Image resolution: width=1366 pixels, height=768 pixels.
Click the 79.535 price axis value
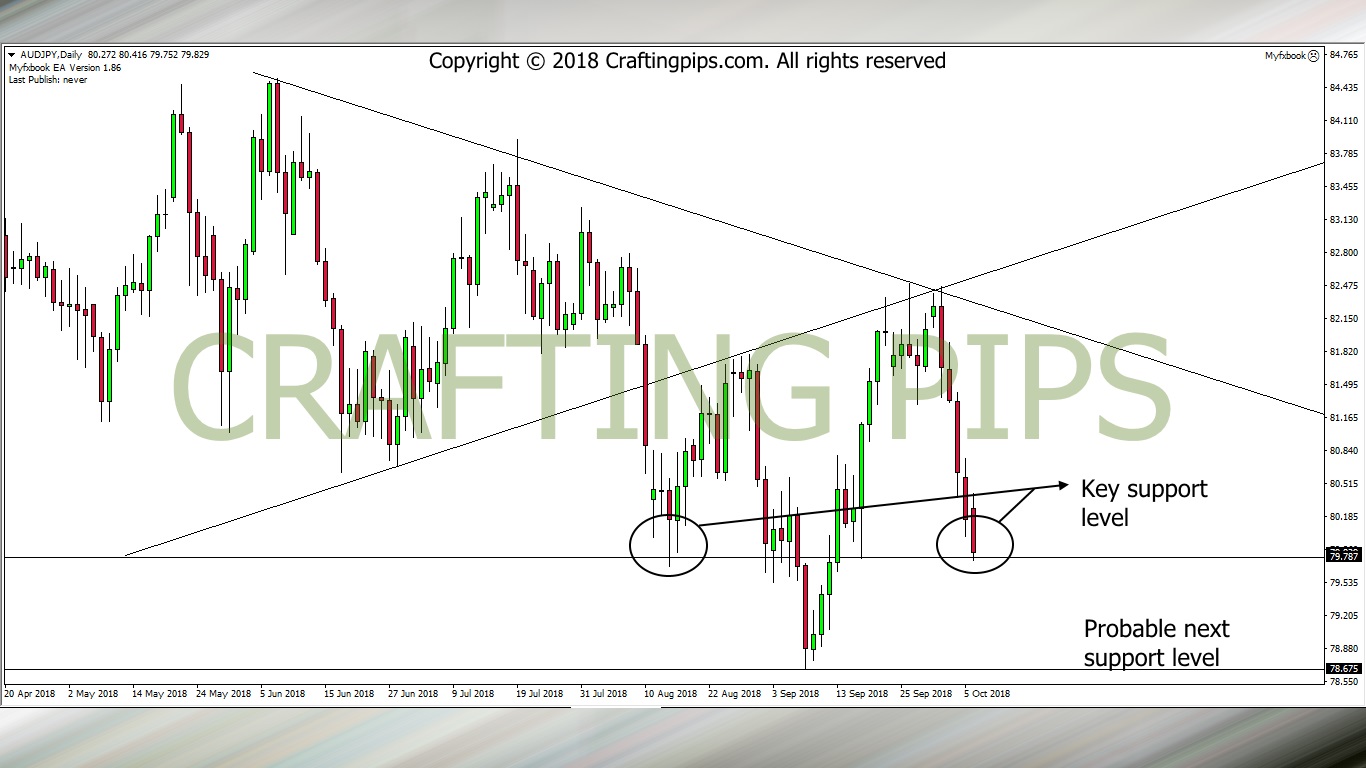point(1343,583)
